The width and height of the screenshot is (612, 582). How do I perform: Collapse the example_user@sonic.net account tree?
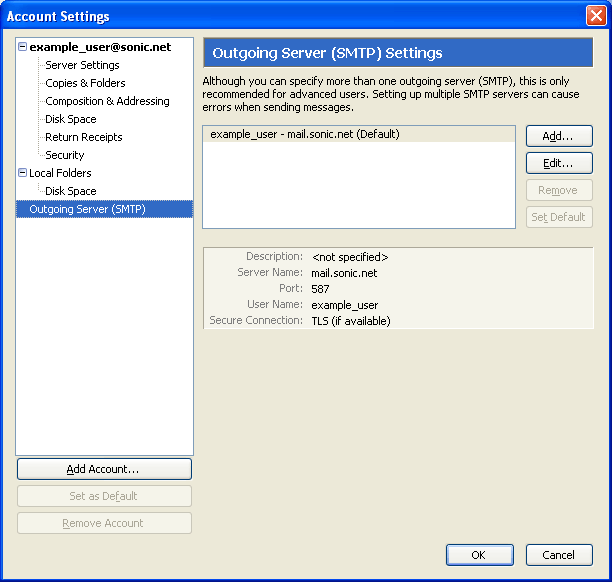click(x=23, y=47)
